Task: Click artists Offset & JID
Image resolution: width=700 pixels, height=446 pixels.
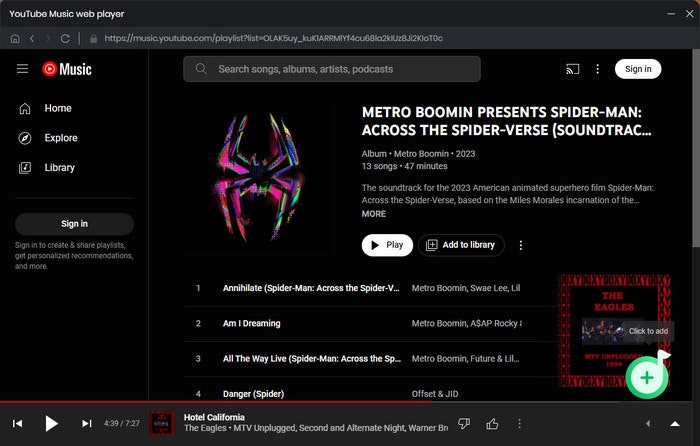Action: [435, 394]
